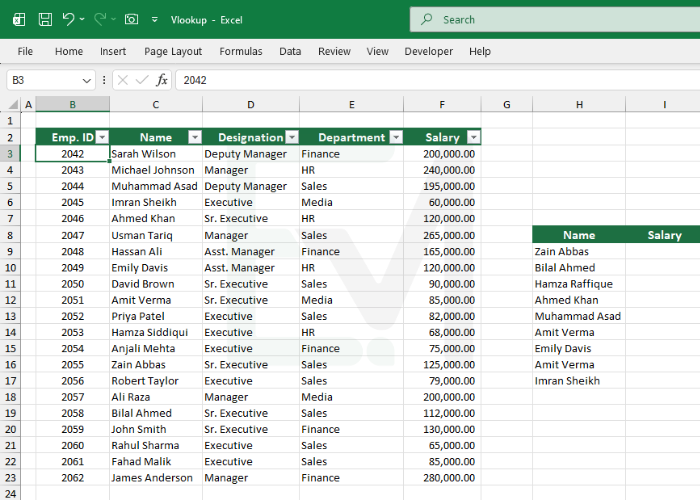Select Emp. ID cell 2060
Screen dimensions: 700x500
click(72, 446)
